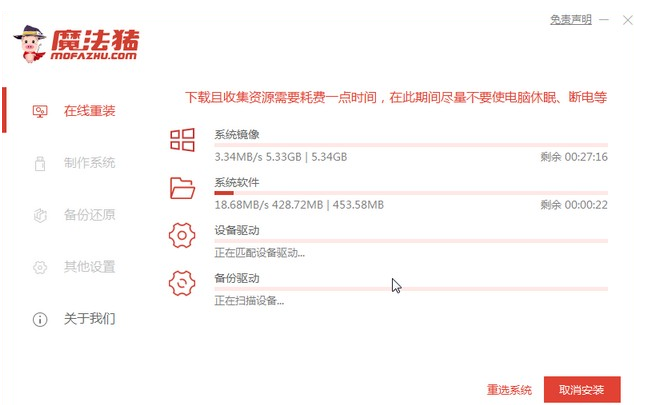Click the 关于我们 info icon
Viewport: 668px width, 417px height.
[41, 320]
